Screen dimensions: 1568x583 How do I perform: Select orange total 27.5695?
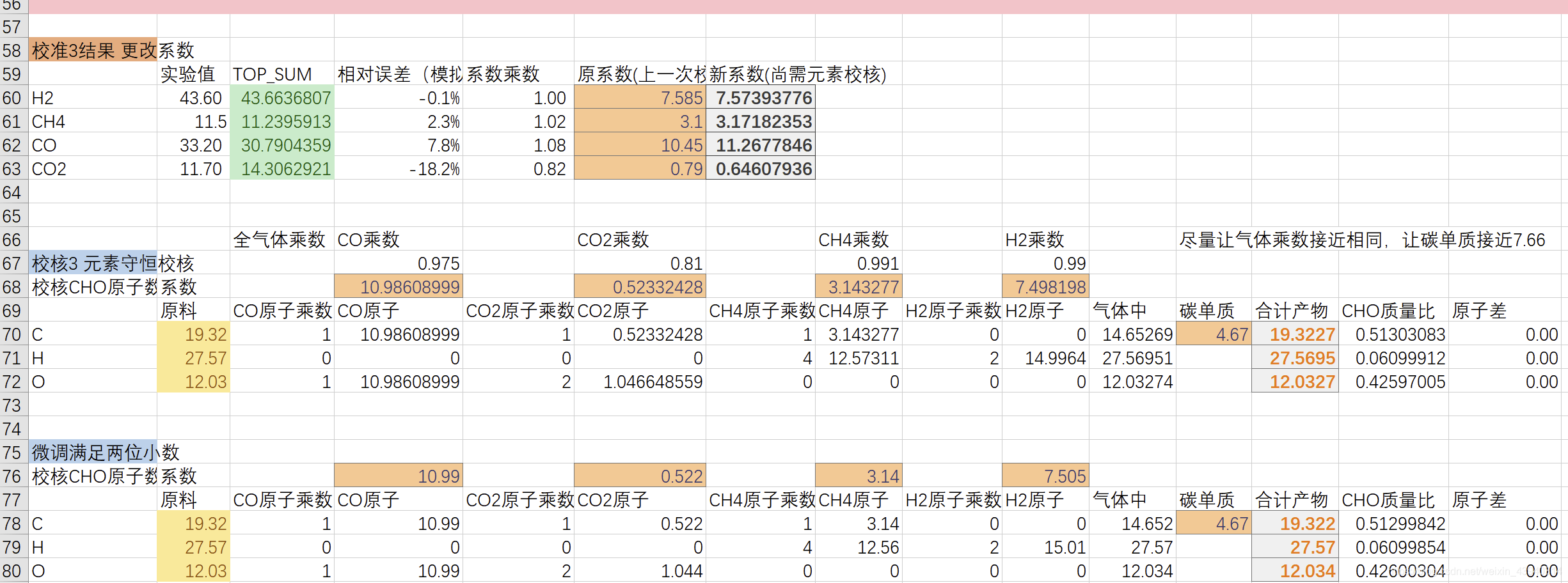(1295, 357)
